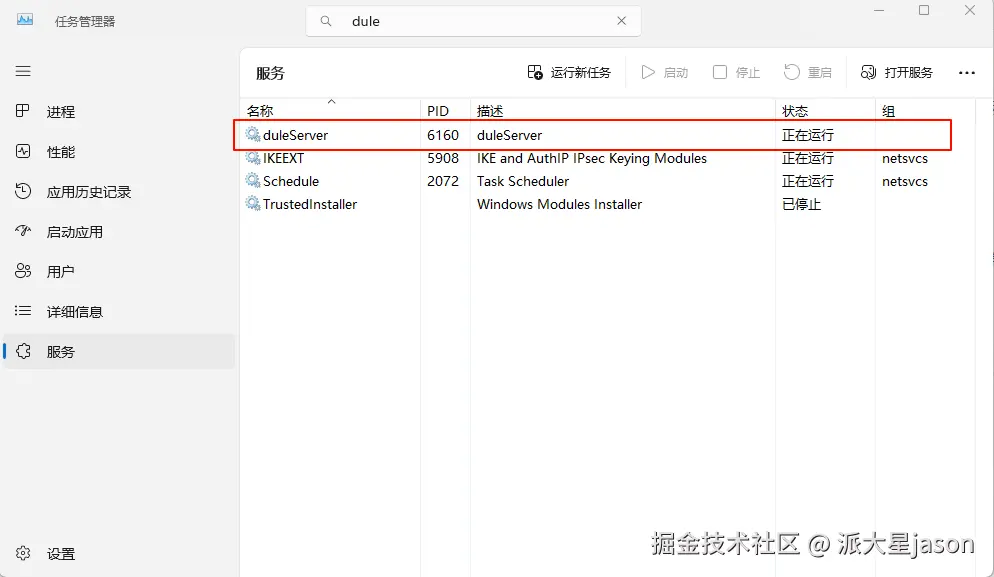Select the duleServer service name

[295, 135]
